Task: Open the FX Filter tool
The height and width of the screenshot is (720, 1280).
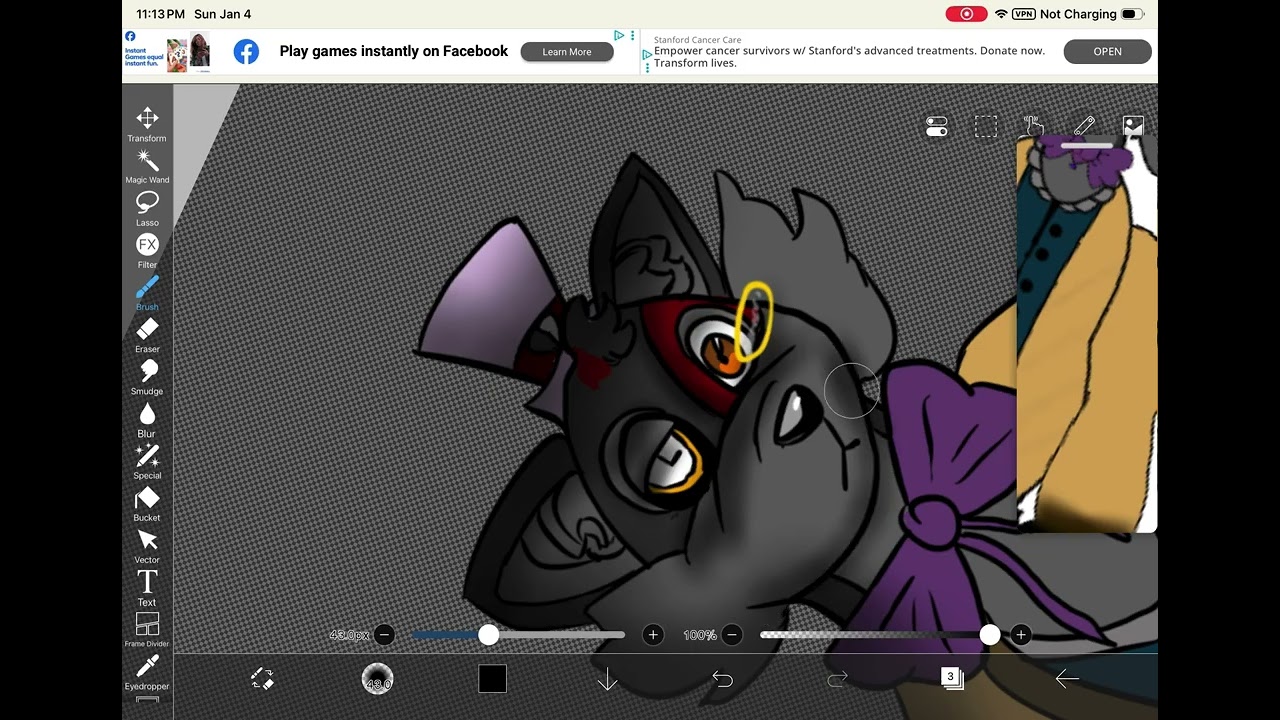Action: pyautogui.click(x=147, y=250)
